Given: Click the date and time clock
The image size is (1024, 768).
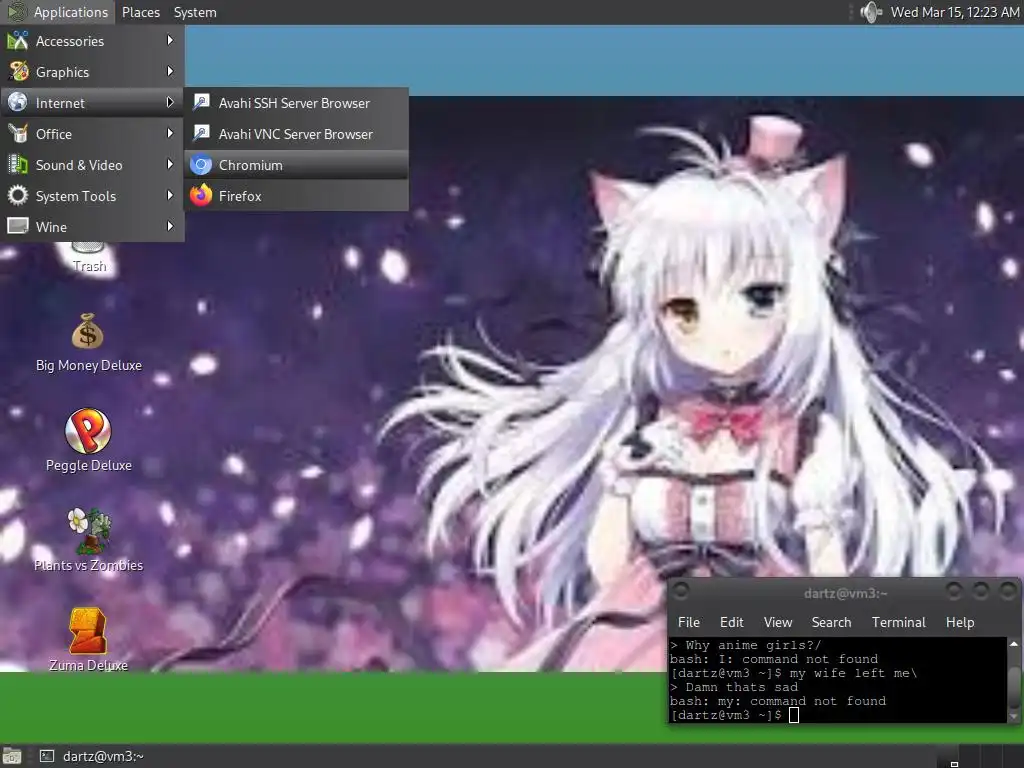Looking at the screenshot, I should click(x=954, y=12).
